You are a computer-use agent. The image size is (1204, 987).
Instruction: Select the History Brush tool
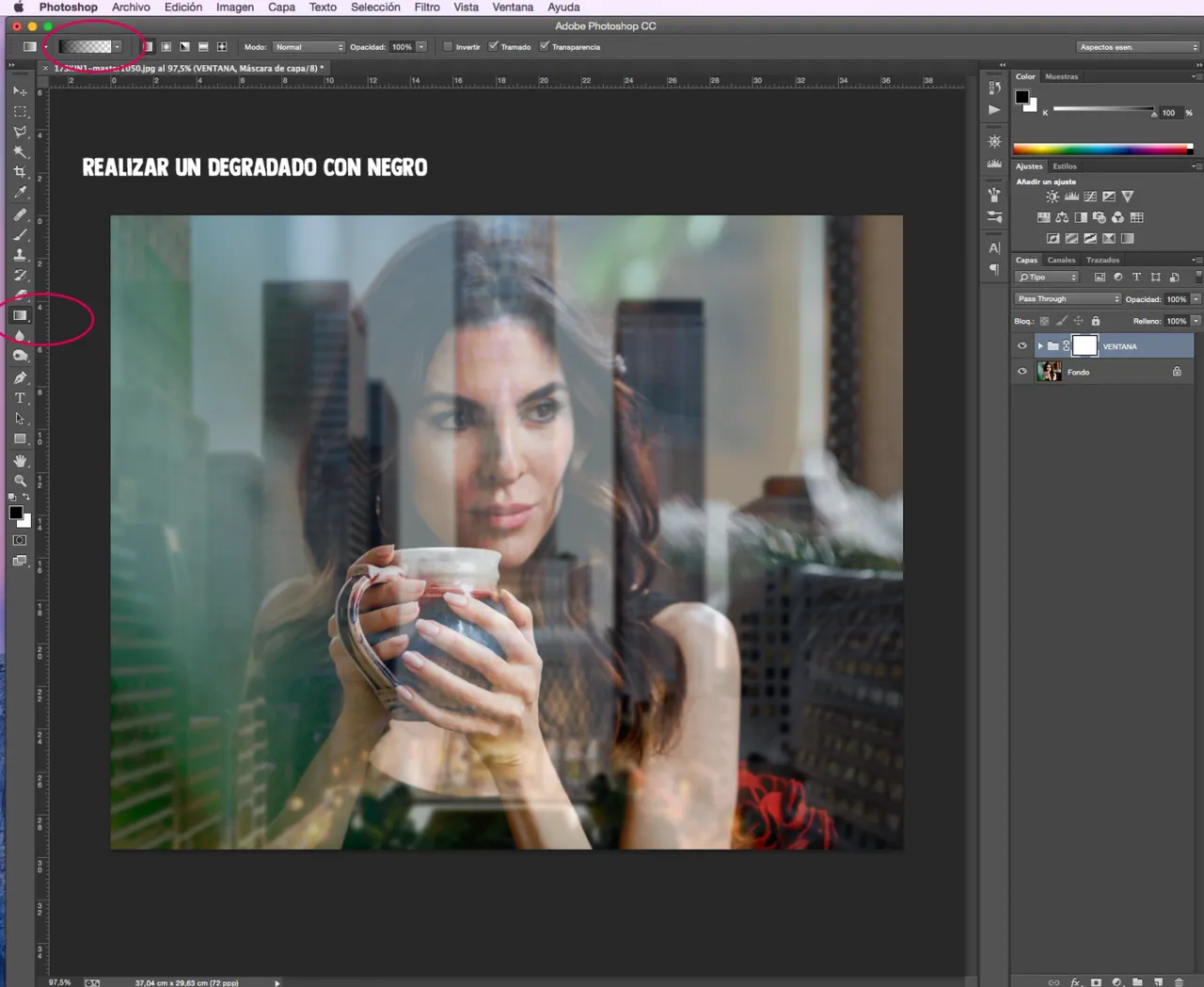20,275
